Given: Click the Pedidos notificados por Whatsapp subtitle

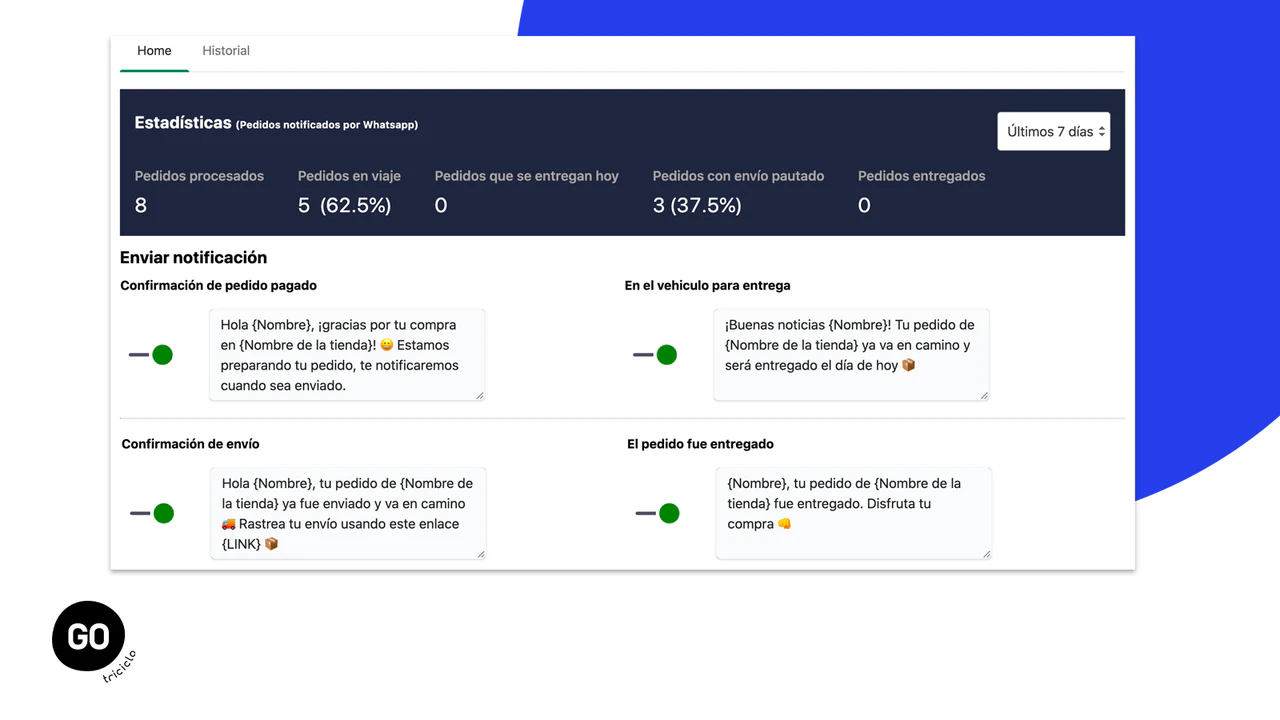Looking at the screenshot, I should (x=327, y=125).
